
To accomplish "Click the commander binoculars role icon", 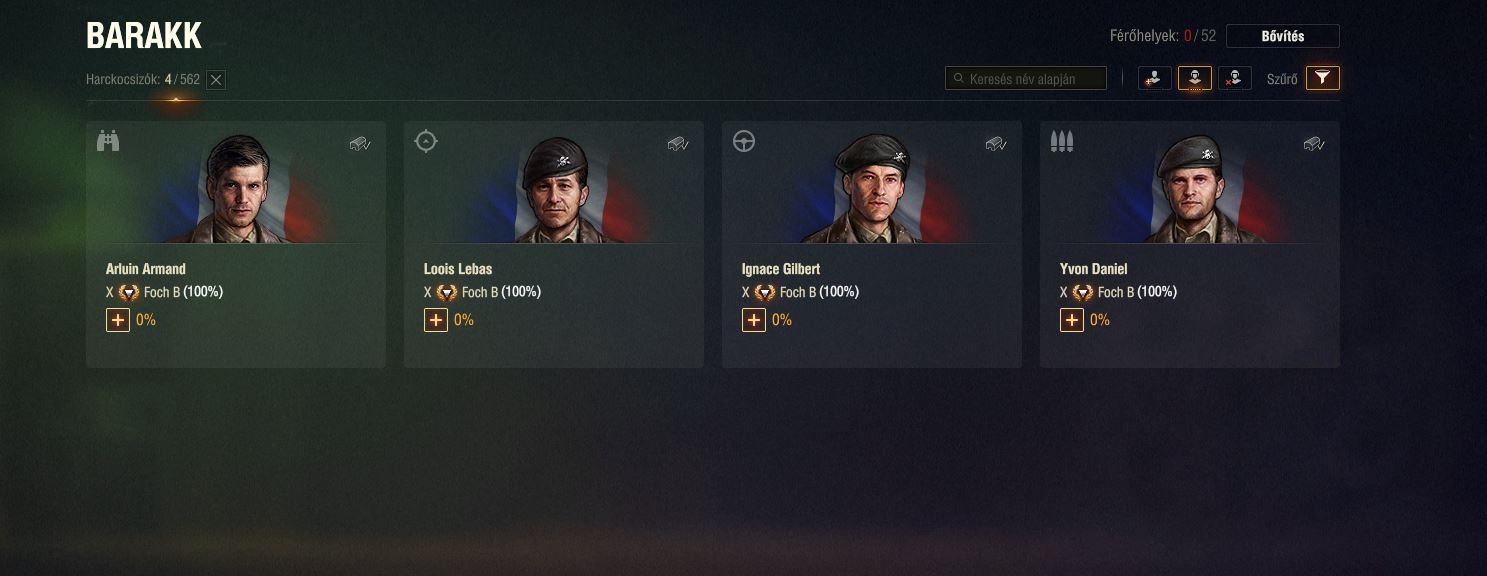I will click(x=108, y=141).
